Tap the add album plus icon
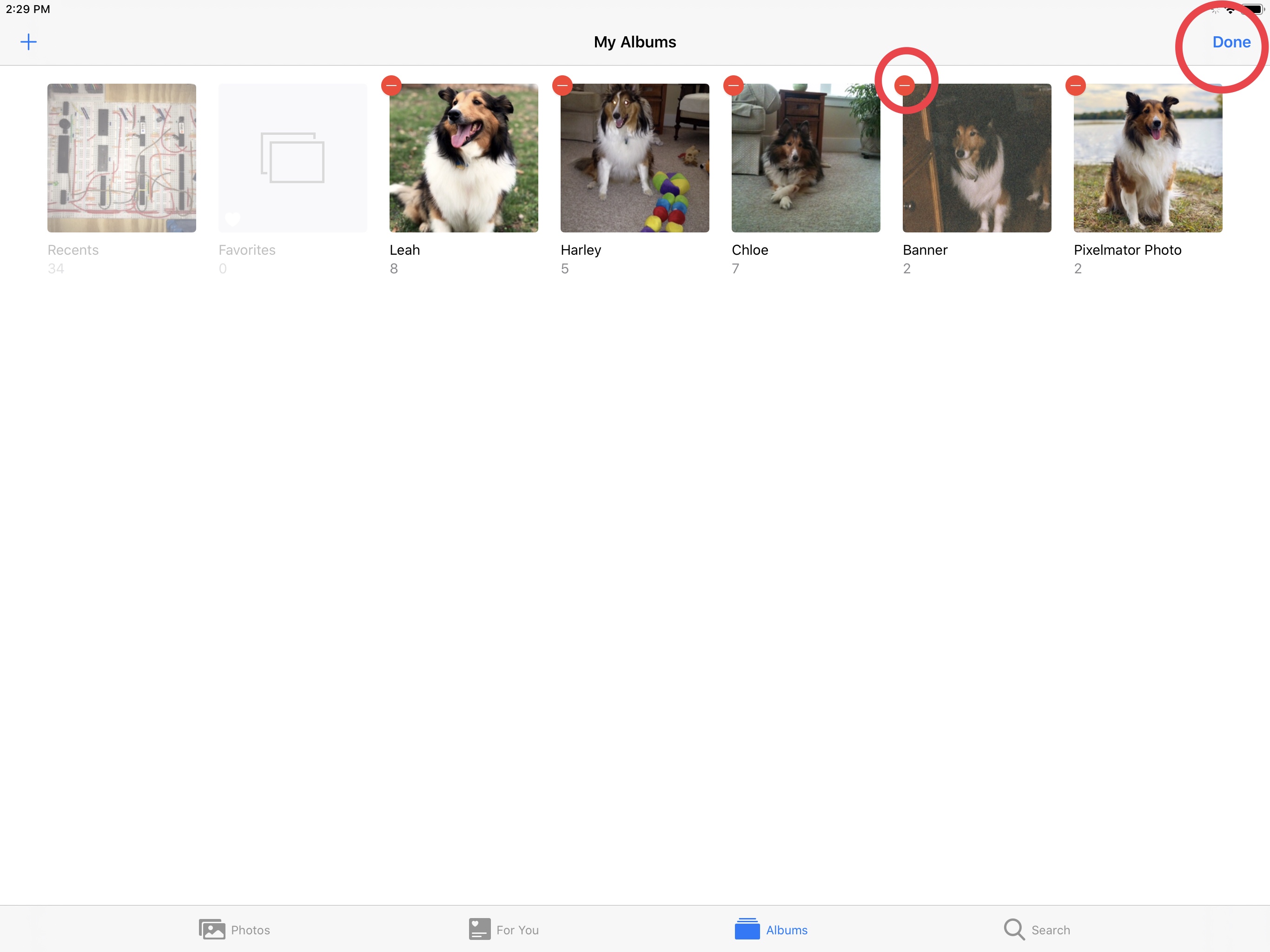This screenshot has height=952, width=1270. pyautogui.click(x=28, y=42)
